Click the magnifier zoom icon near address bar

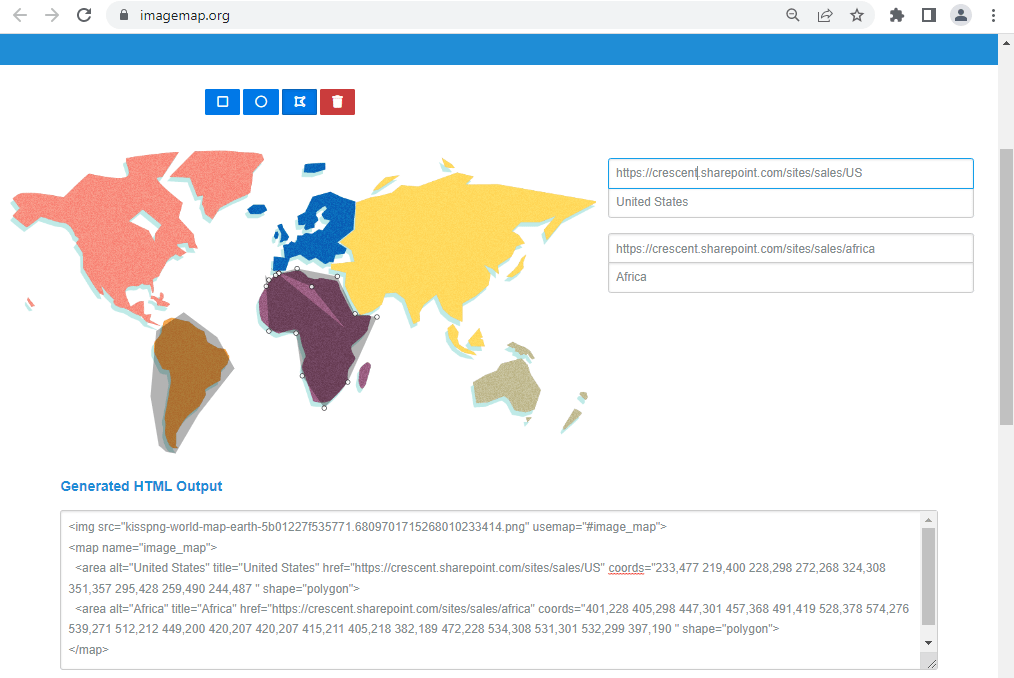(792, 15)
